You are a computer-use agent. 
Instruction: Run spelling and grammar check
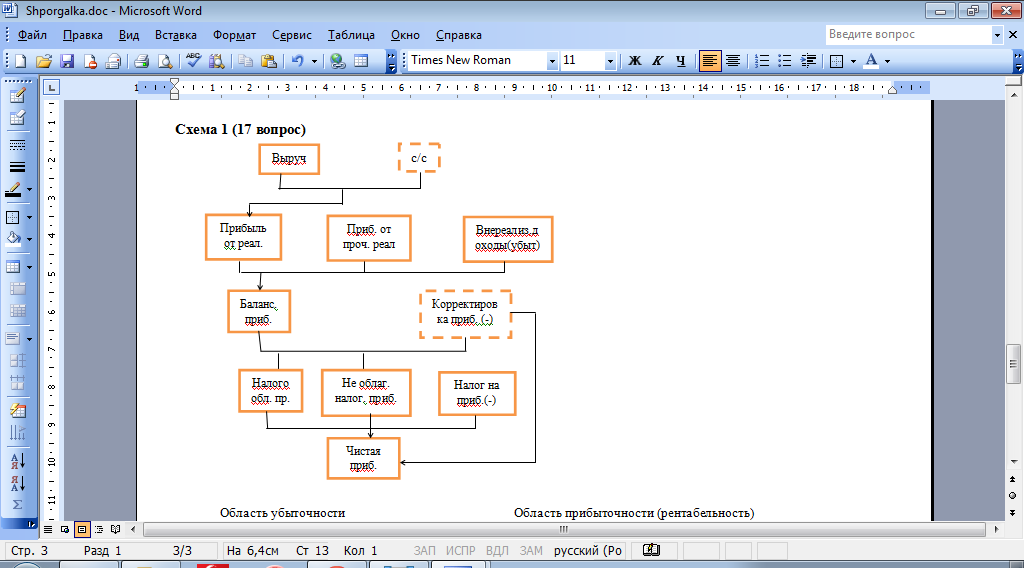click(x=194, y=61)
